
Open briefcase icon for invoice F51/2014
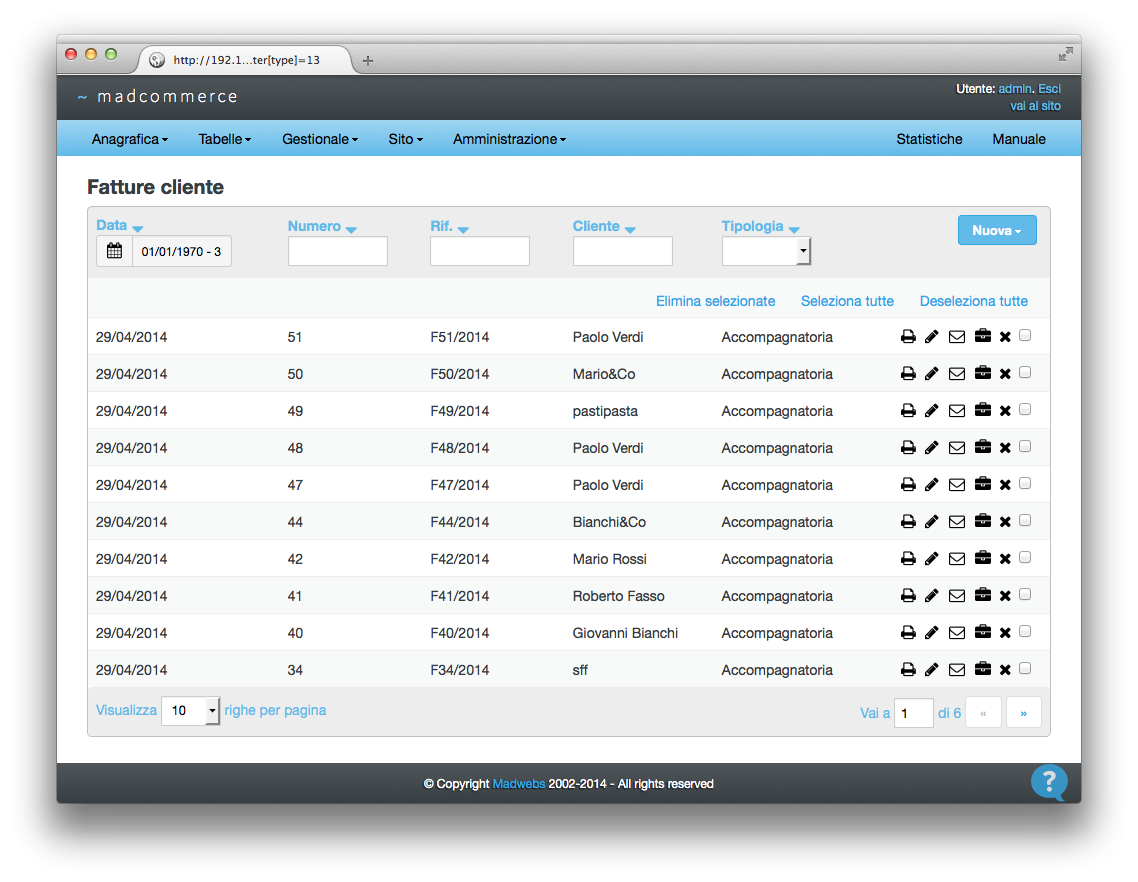[x=983, y=336]
